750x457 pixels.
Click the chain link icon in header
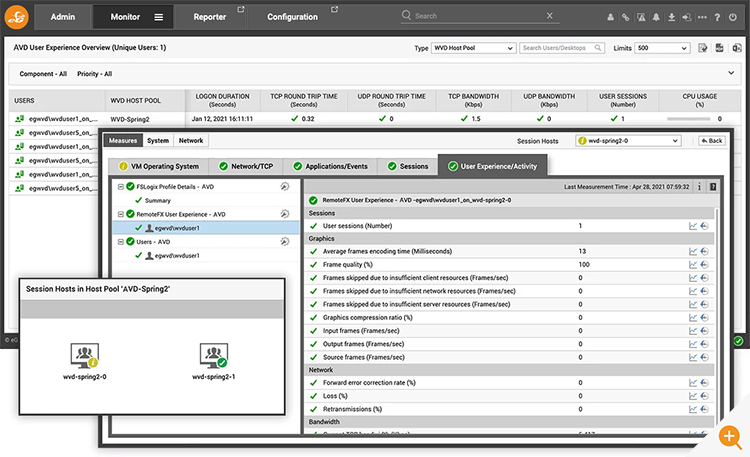(625, 17)
